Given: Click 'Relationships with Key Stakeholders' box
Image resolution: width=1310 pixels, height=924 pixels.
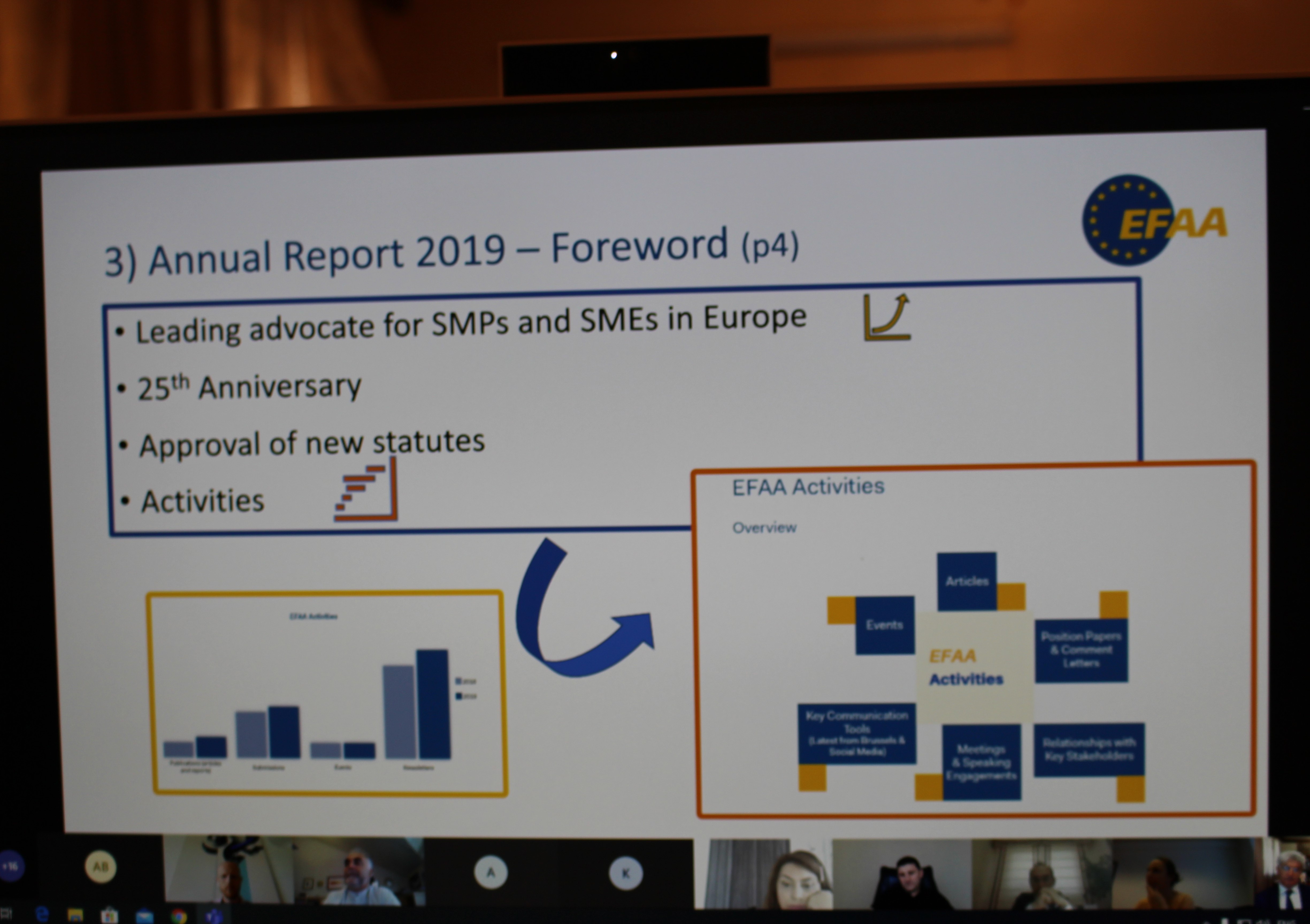Looking at the screenshot, I should pos(1089,749).
